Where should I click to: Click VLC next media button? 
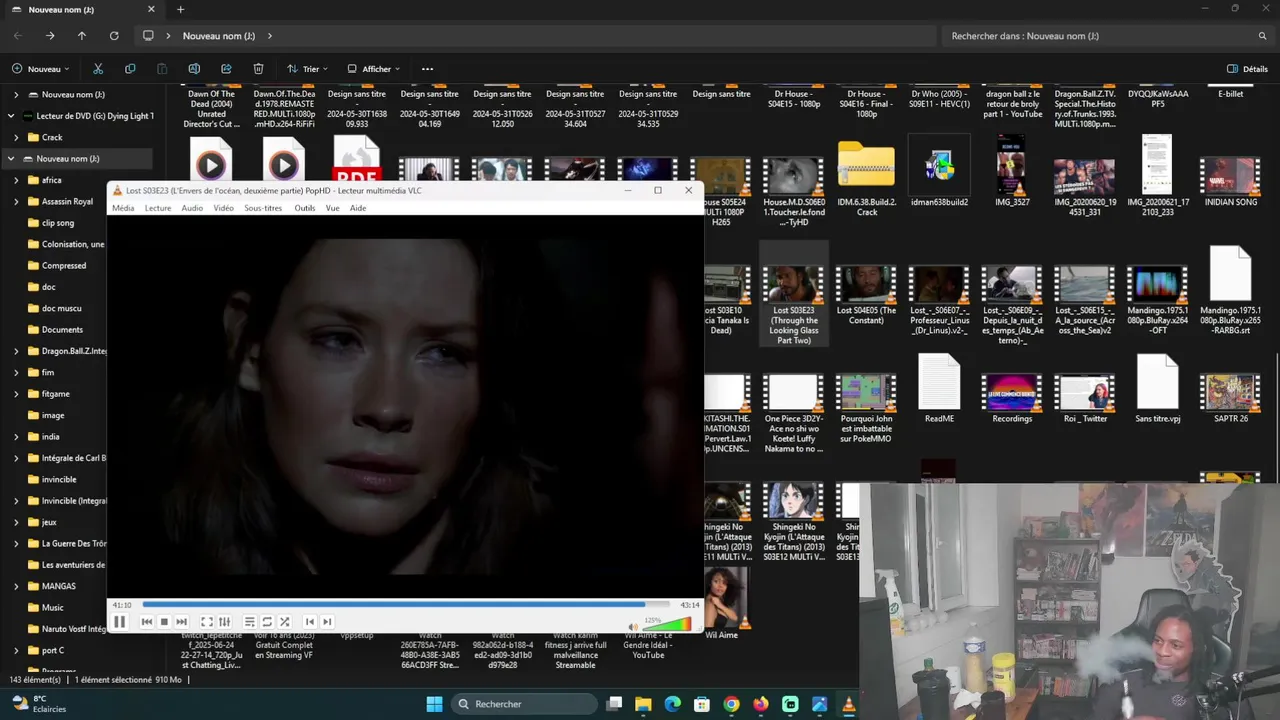(x=181, y=622)
